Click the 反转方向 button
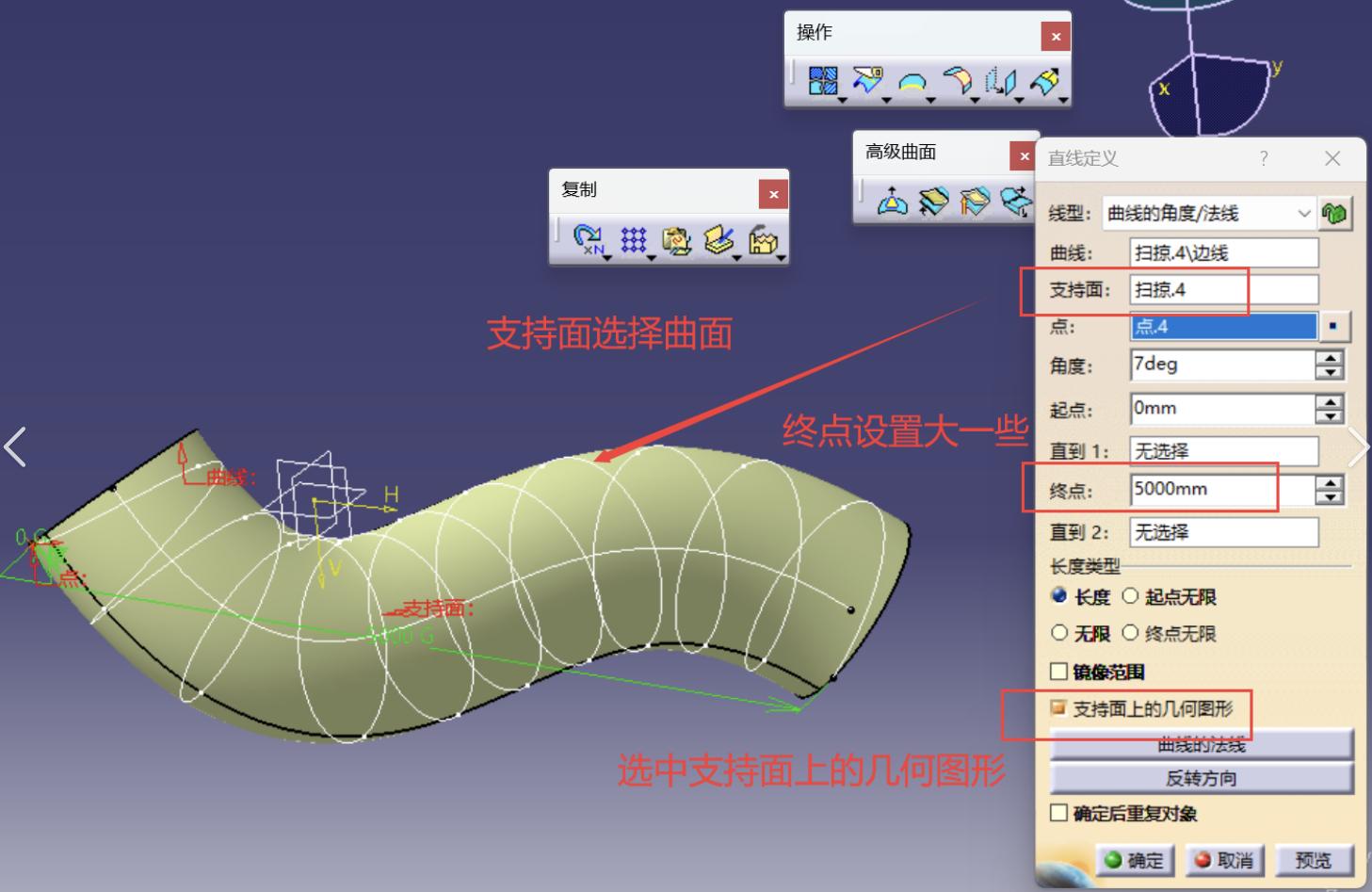 click(x=1201, y=778)
